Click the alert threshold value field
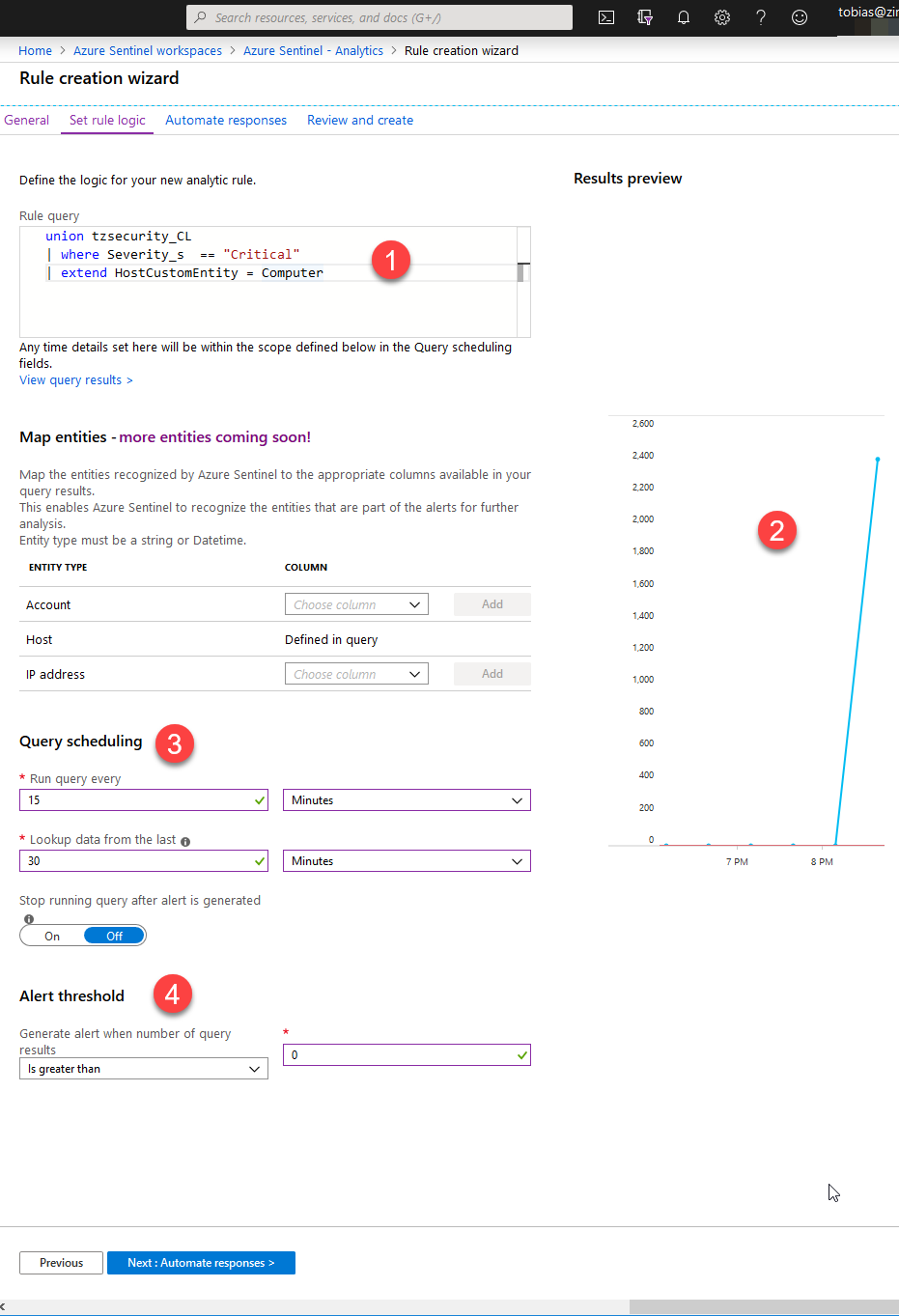 [401, 1055]
